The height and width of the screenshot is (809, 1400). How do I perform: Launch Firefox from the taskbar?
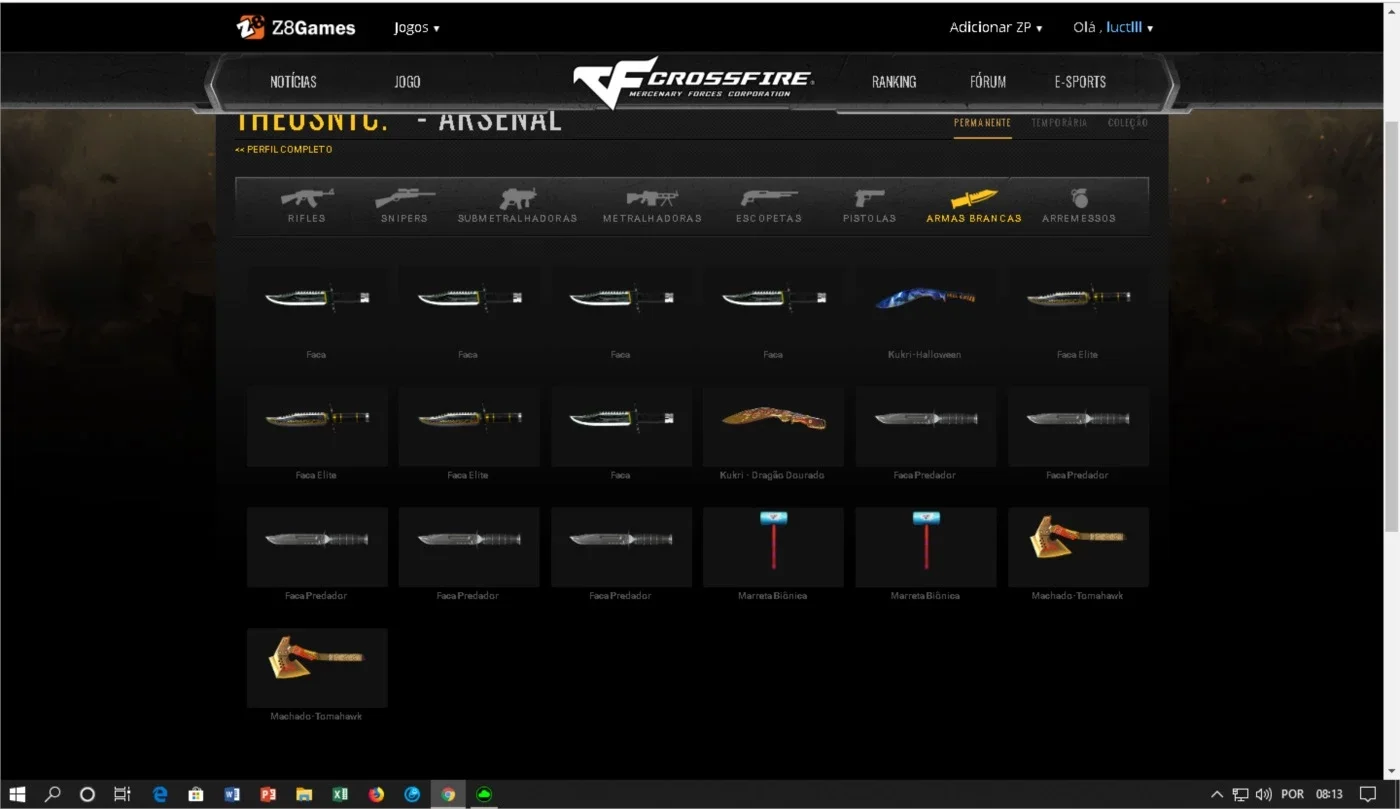point(376,795)
